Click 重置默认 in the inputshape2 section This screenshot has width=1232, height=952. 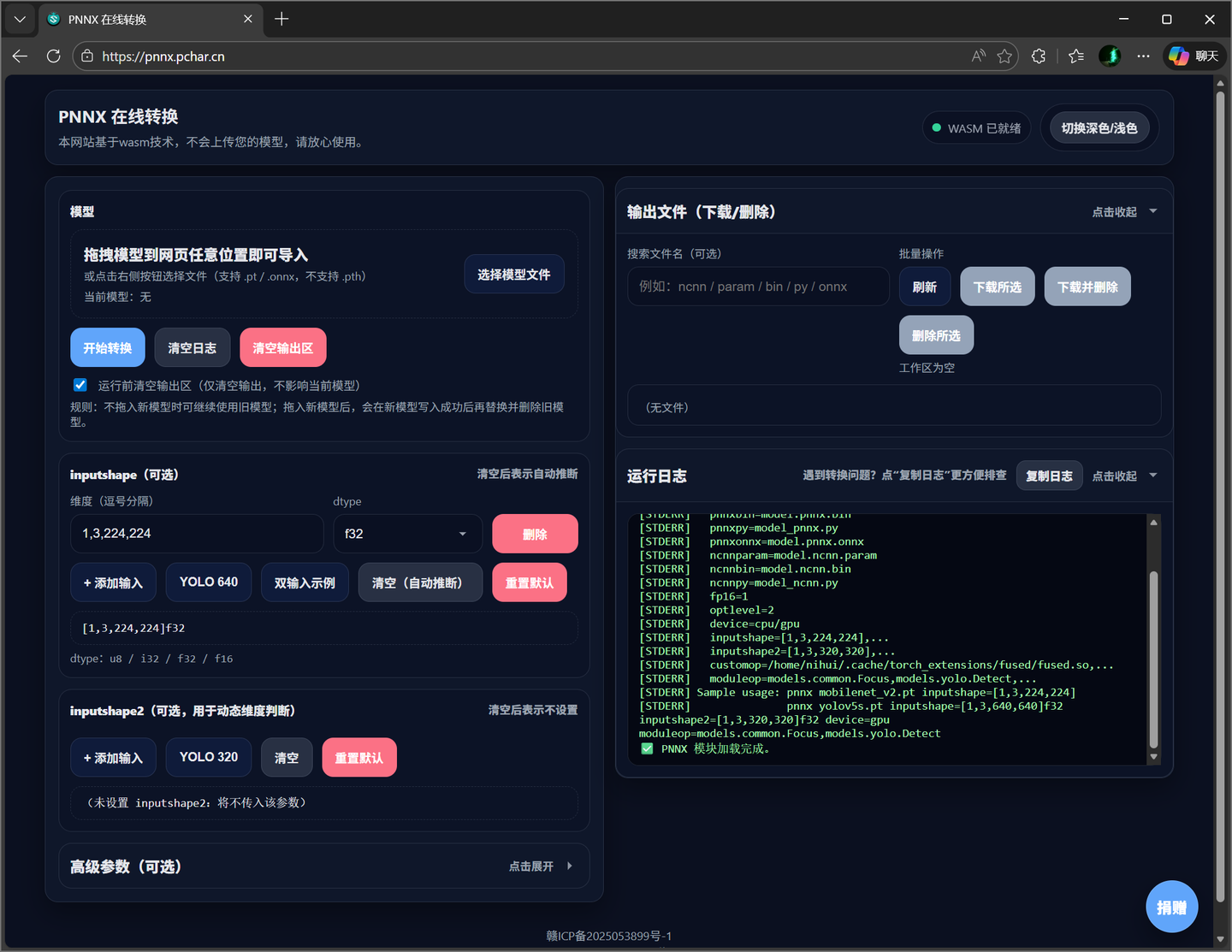point(359,758)
